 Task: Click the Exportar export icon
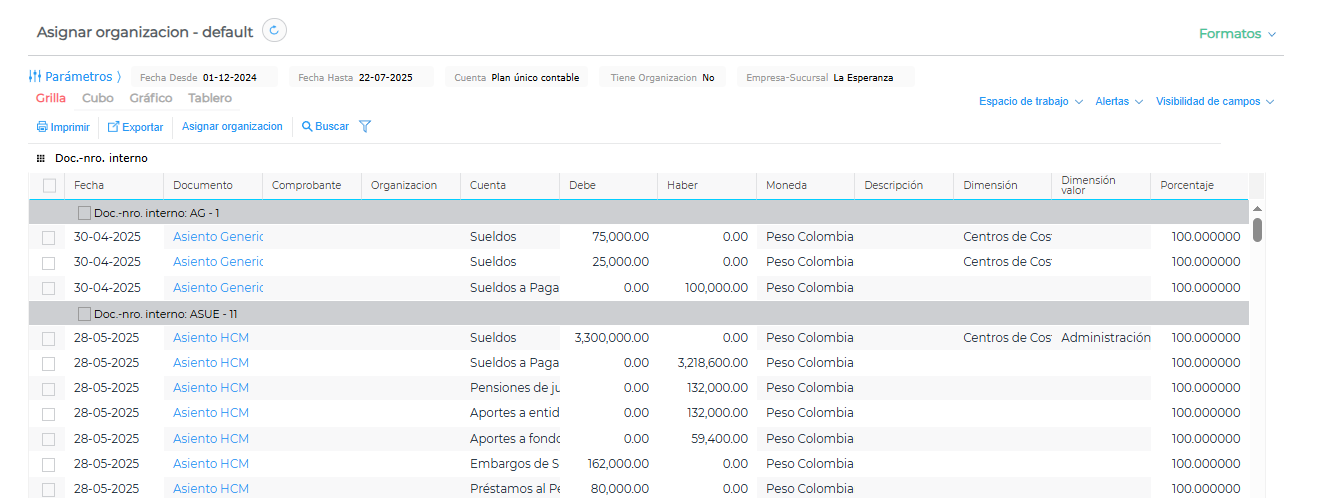click(x=113, y=127)
